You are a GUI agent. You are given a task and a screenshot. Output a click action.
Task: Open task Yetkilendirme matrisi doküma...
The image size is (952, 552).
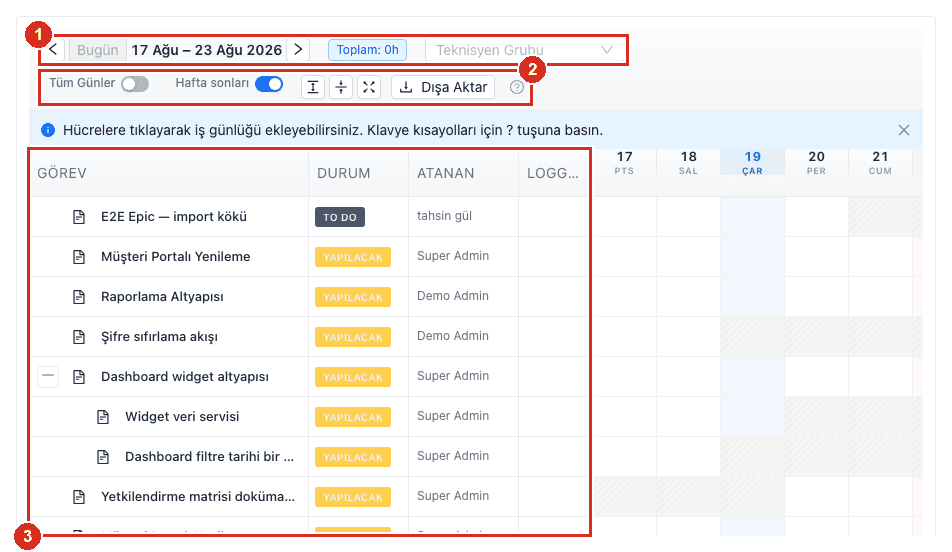coord(198,497)
